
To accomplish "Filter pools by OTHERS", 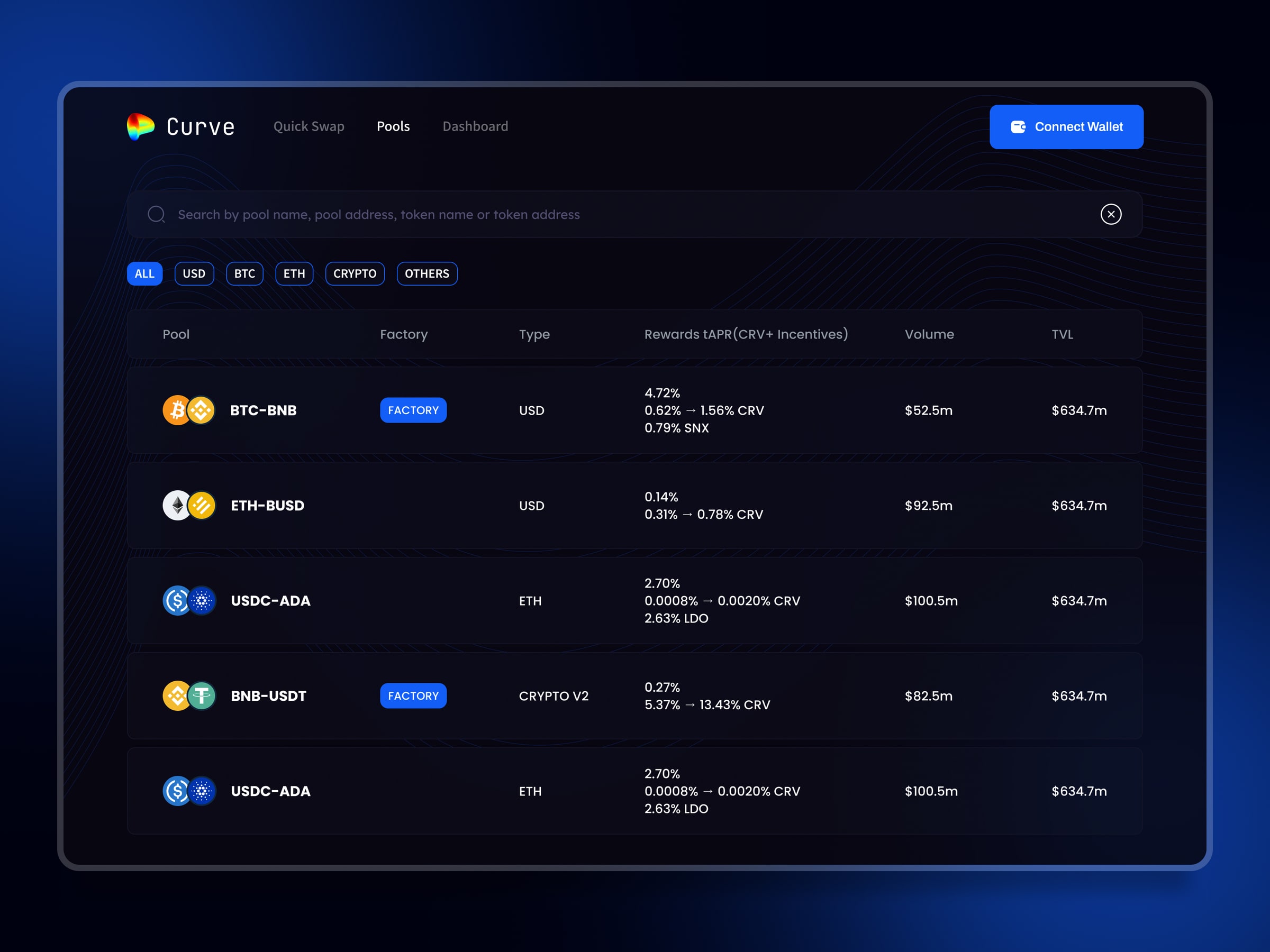I will [x=427, y=274].
